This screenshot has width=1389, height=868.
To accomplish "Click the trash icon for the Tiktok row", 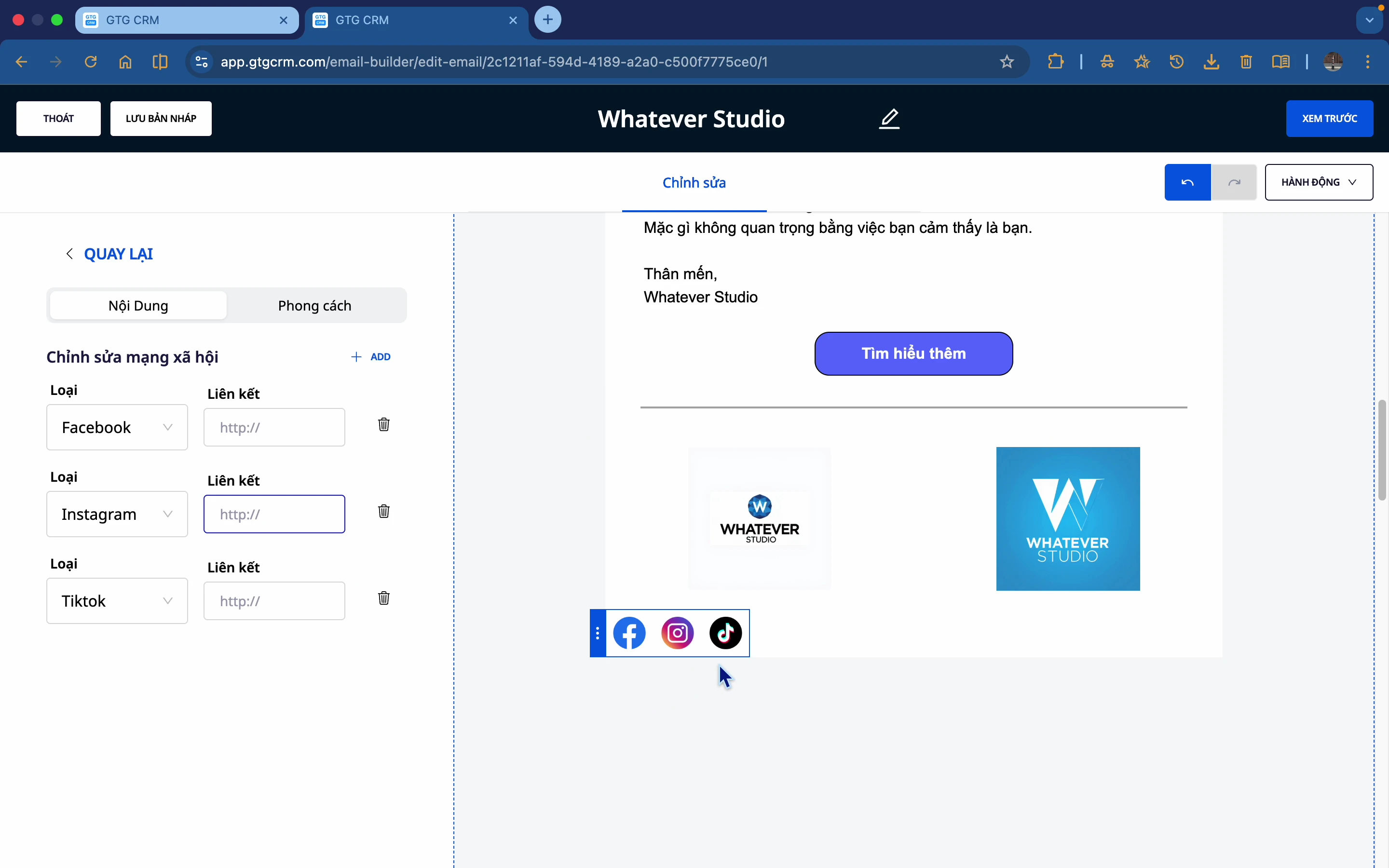I will pos(383,598).
